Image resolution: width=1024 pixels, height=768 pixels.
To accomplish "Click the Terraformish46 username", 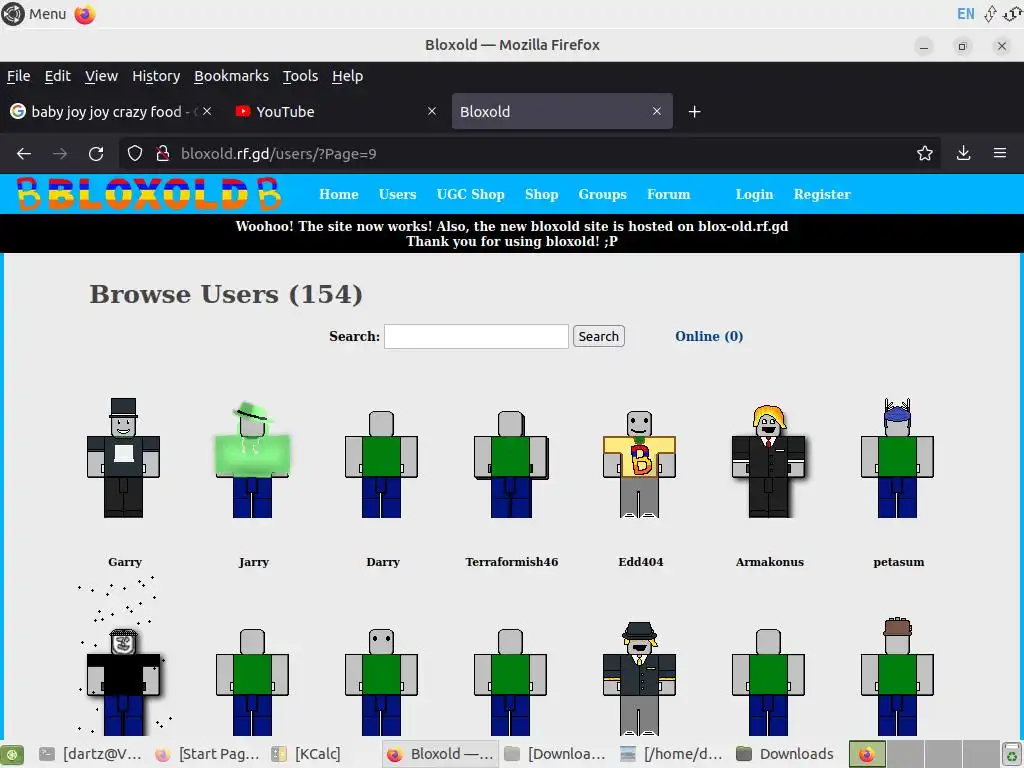I will click(511, 562).
